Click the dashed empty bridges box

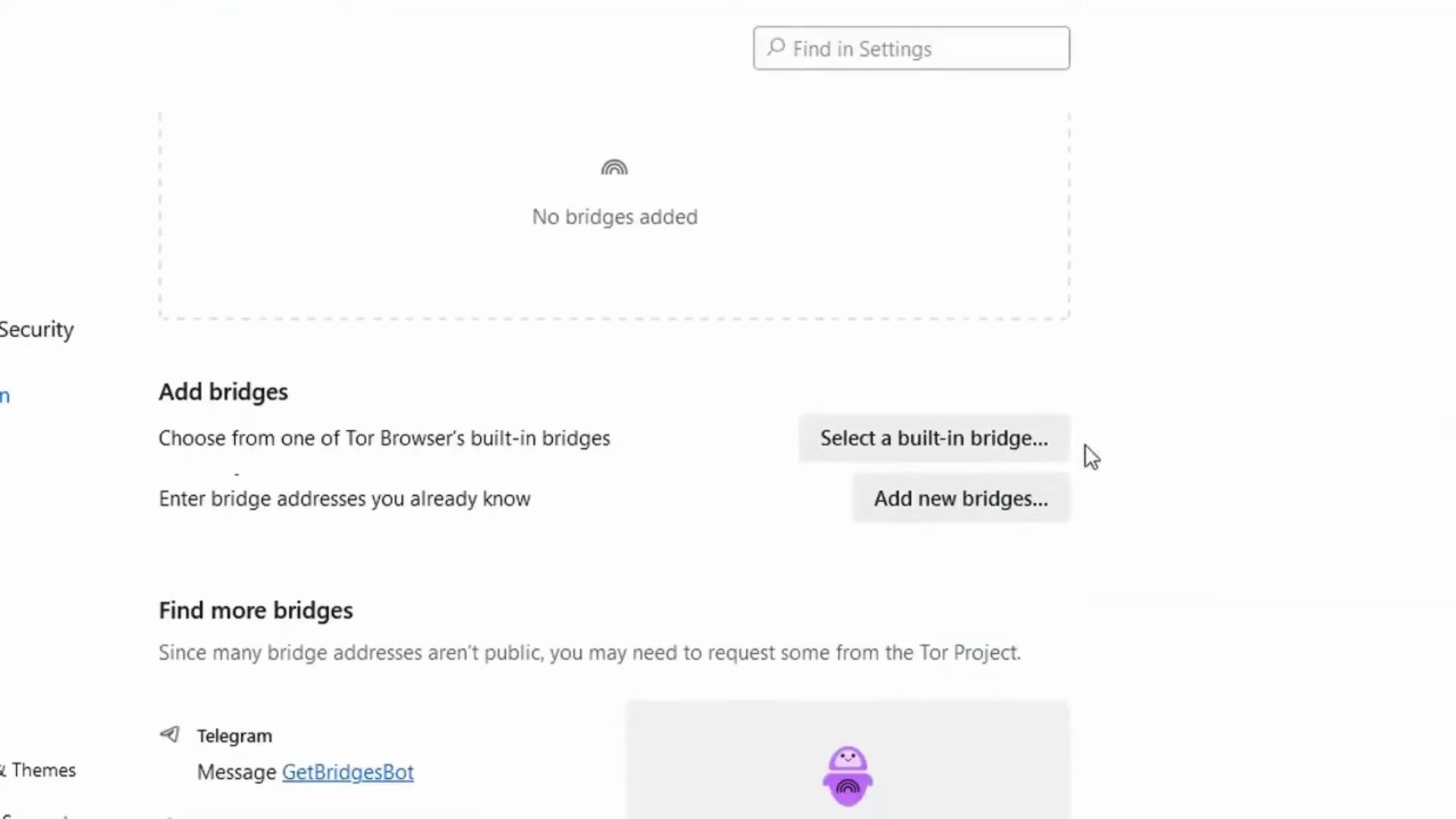point(614,215)
